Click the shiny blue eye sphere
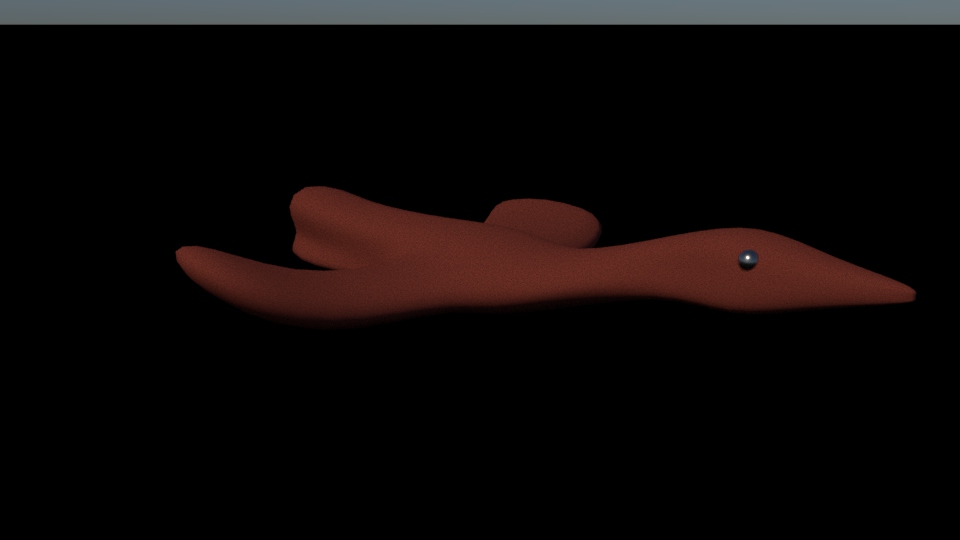Image resolution: width=960 pixels, height=540 pixels. click(748, 259)
